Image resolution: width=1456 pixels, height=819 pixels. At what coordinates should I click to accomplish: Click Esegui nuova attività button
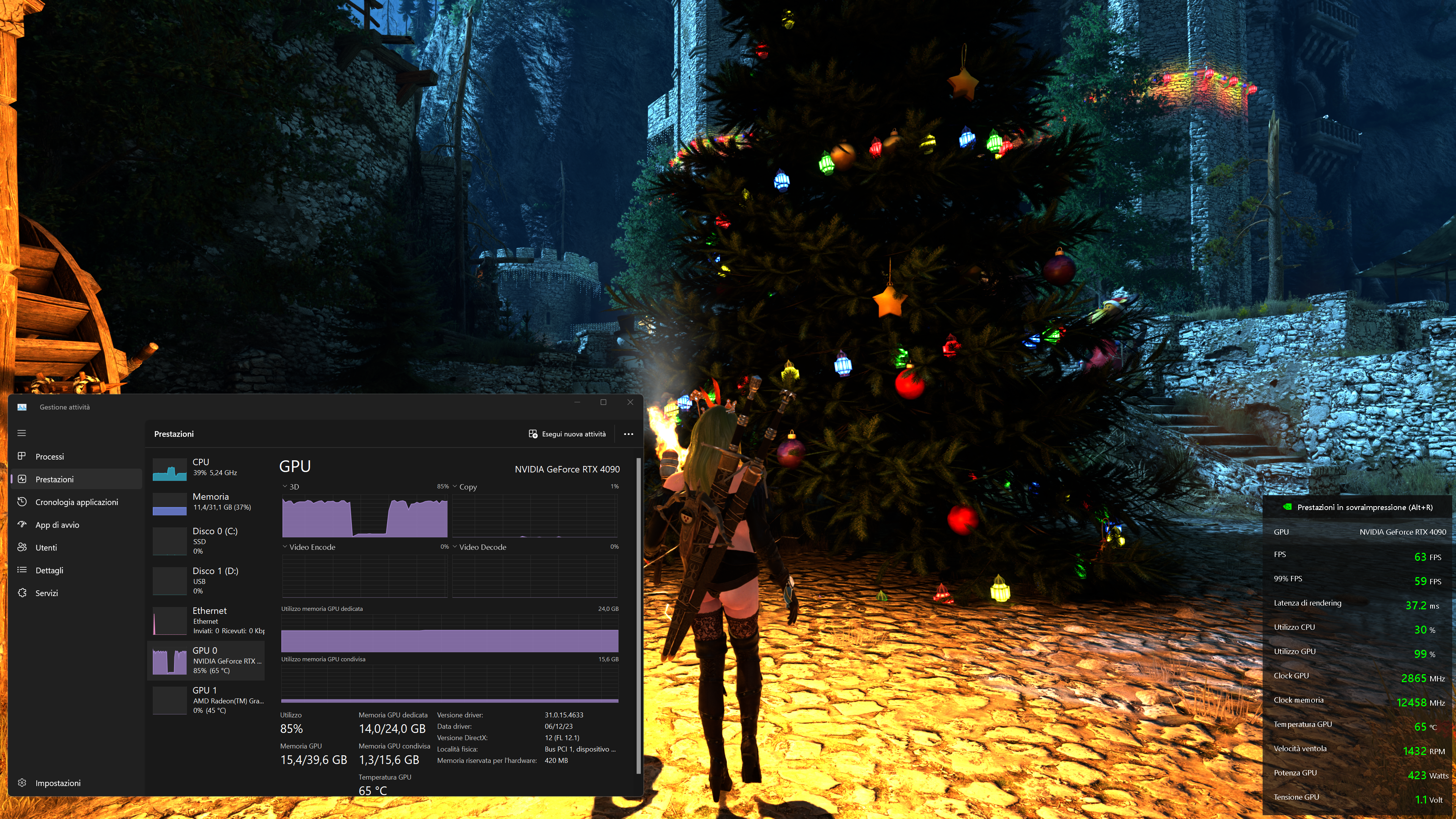tap(567, 433)
